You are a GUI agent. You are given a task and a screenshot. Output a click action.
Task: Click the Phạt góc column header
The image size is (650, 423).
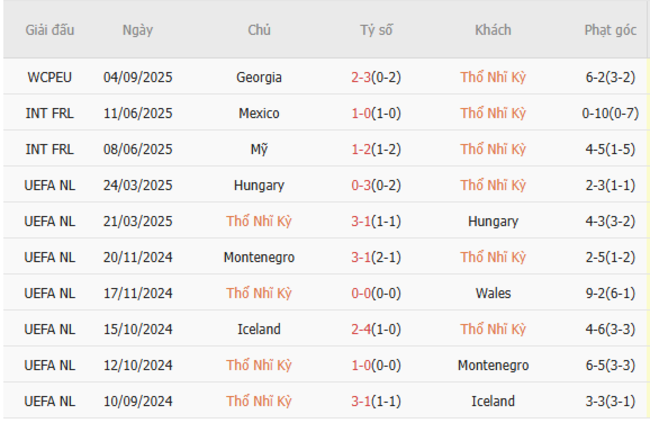(610, 30)
